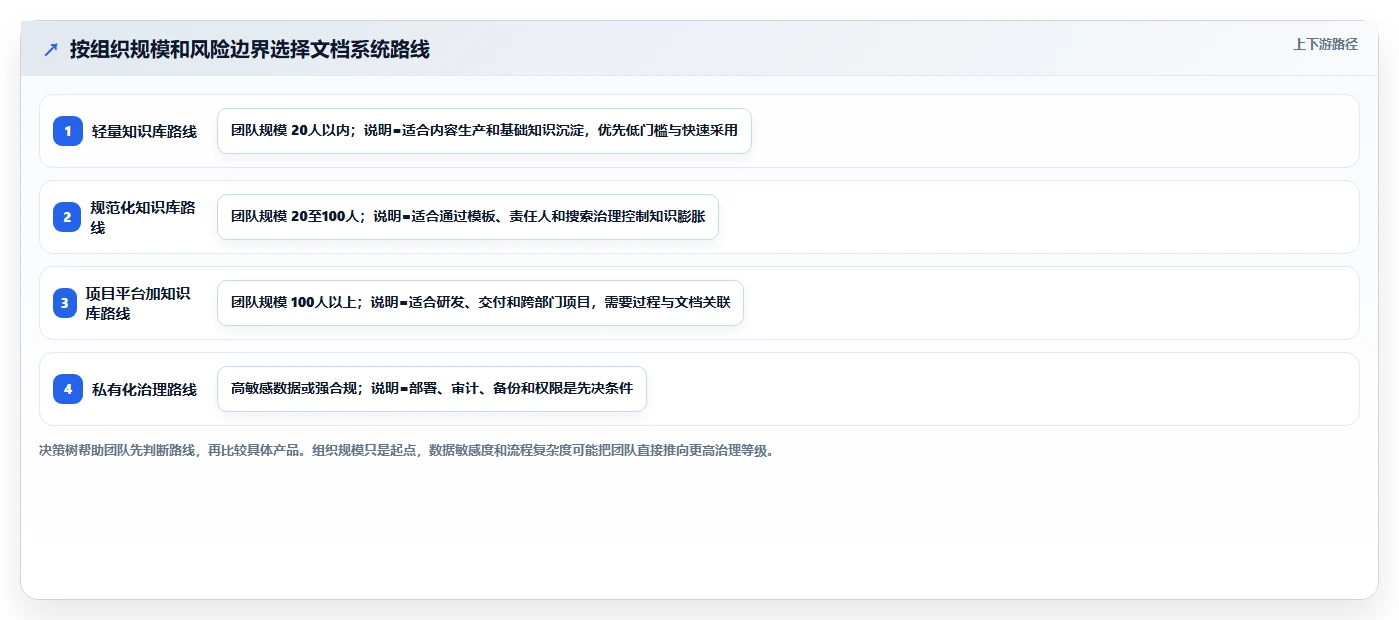
Task: Click the step 3 number badge
Action: click(x=65, y=303)
